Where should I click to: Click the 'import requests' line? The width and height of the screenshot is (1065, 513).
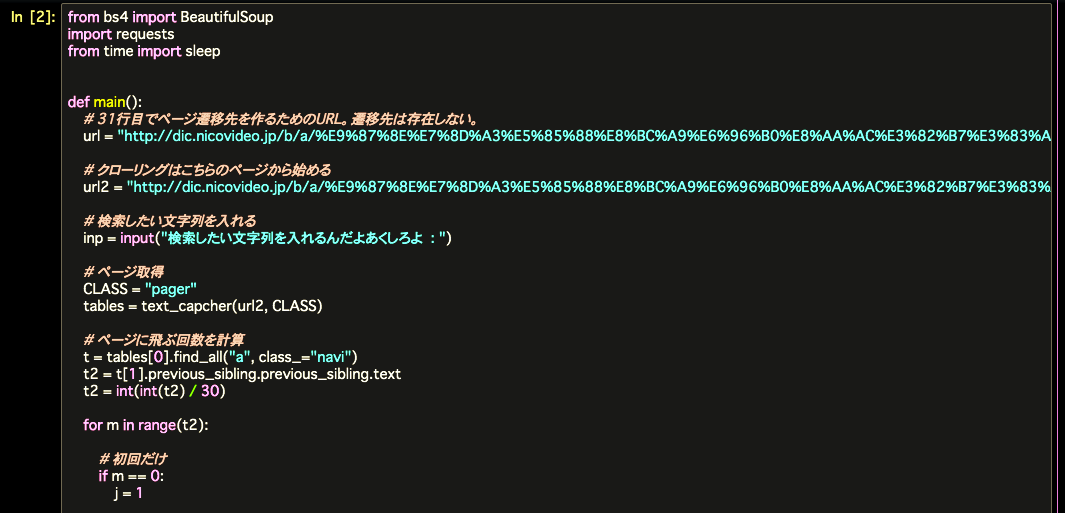pyautogui.click(x=121, y=34)
